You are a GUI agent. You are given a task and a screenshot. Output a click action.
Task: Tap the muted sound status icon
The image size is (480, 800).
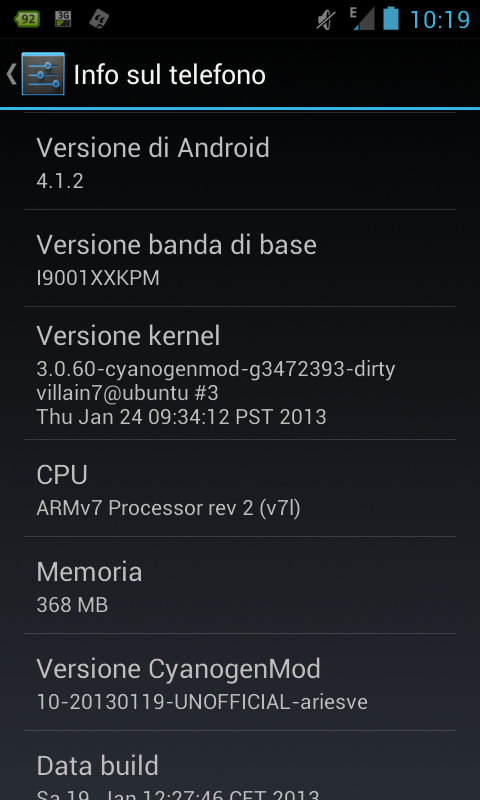coord(326,19)
